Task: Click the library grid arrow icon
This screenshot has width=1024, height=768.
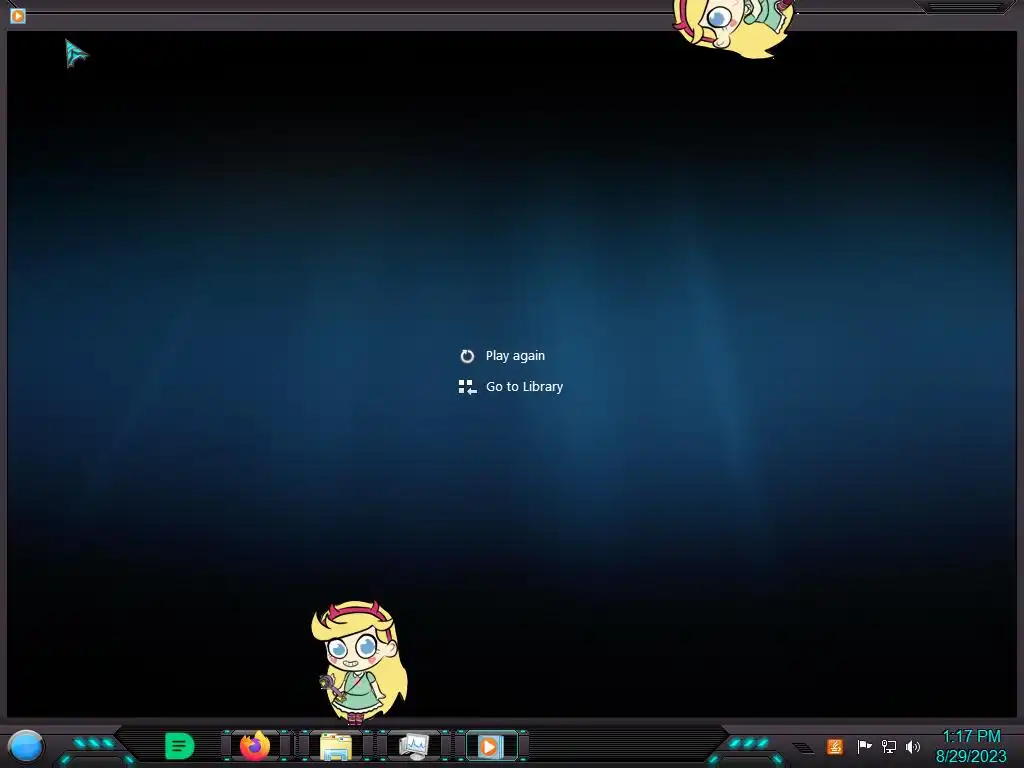Action: 467,387
